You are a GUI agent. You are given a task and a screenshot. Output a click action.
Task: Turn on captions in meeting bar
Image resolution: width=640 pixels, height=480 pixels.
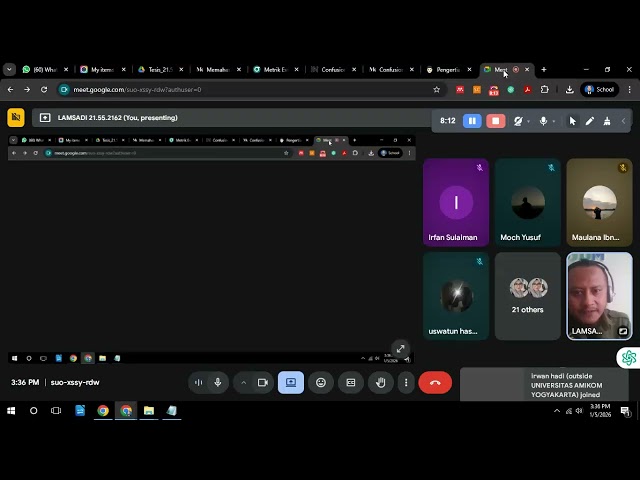click(351, 382)
